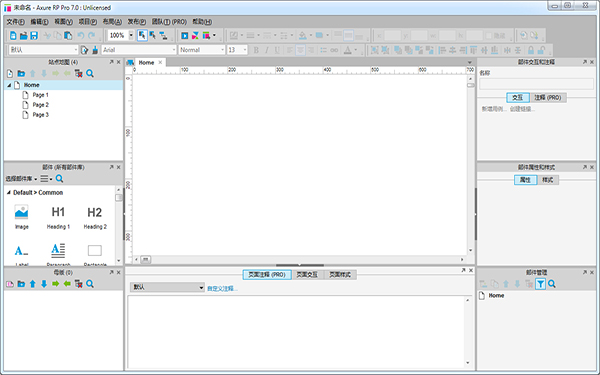Switch to the 页面样式 tab
600x375 pixels.
click(x=340, y=275)
